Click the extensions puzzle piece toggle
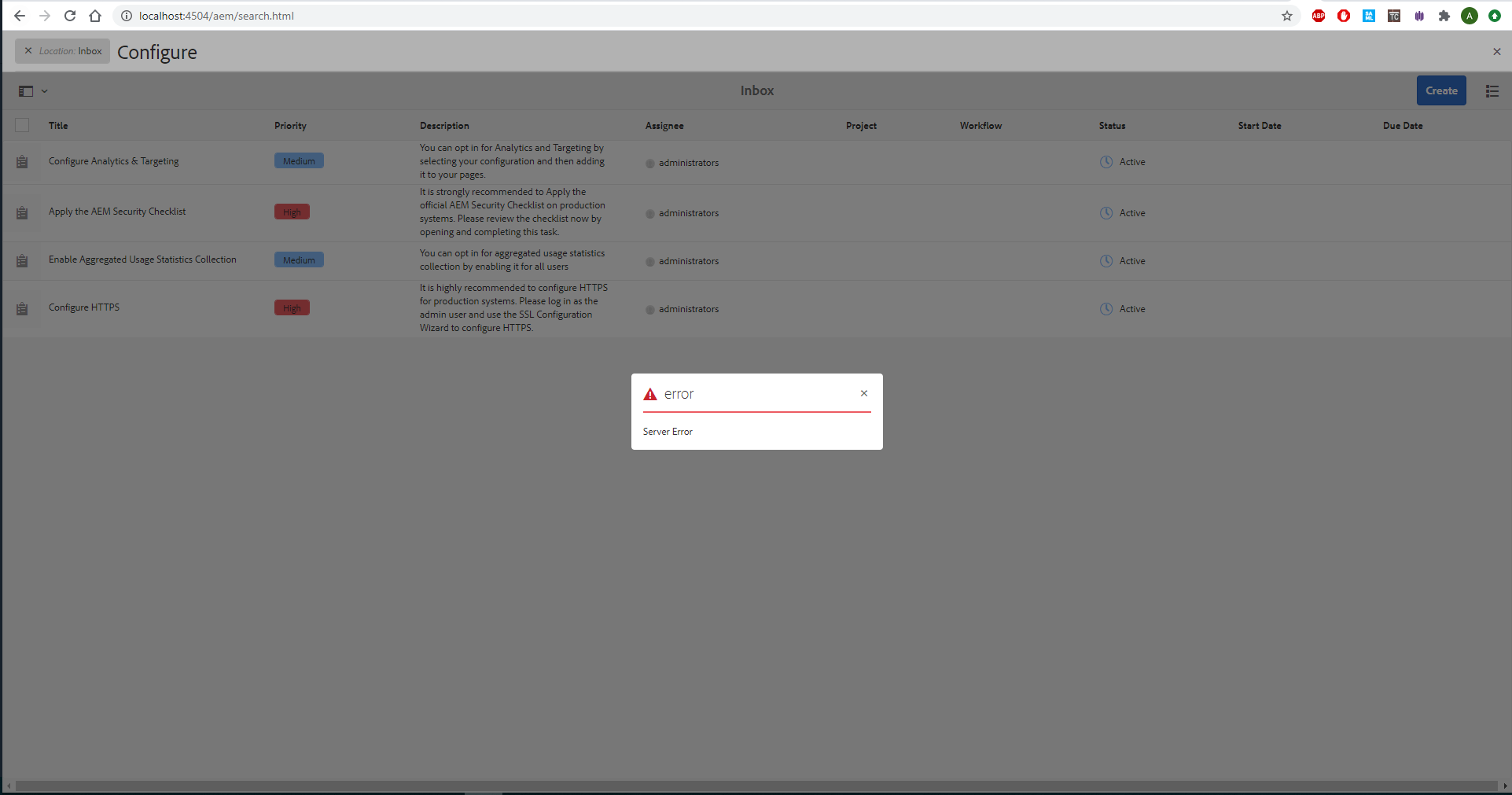 (x=1444, y=16)
